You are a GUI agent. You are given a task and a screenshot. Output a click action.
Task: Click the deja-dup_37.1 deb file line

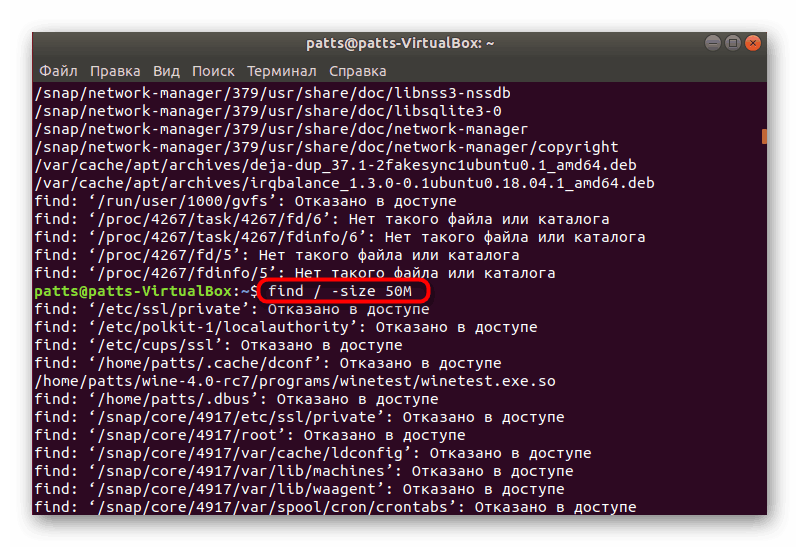pos(336,165)
